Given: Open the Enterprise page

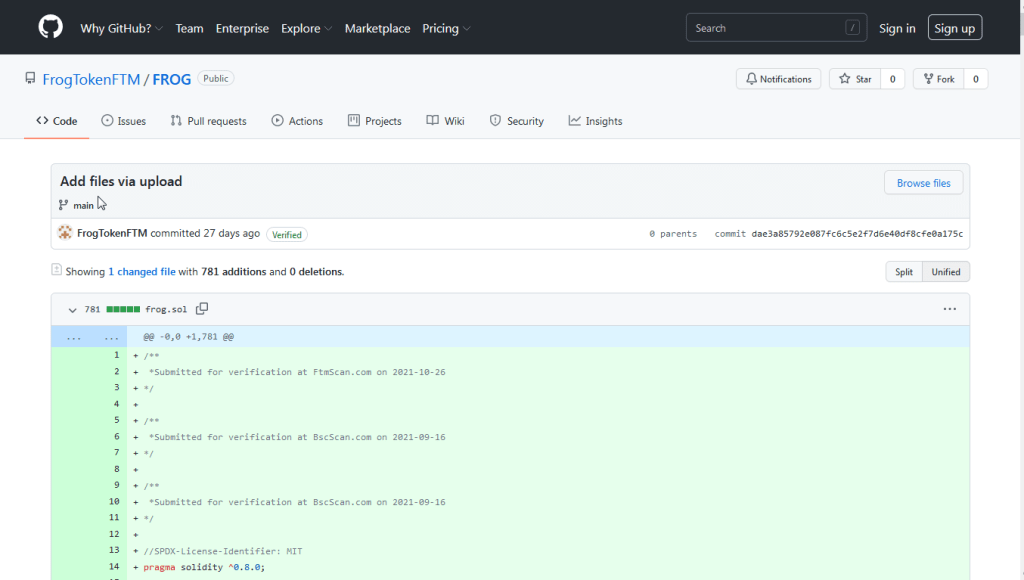Looking at the screenshot, I should tap(242, 28).
